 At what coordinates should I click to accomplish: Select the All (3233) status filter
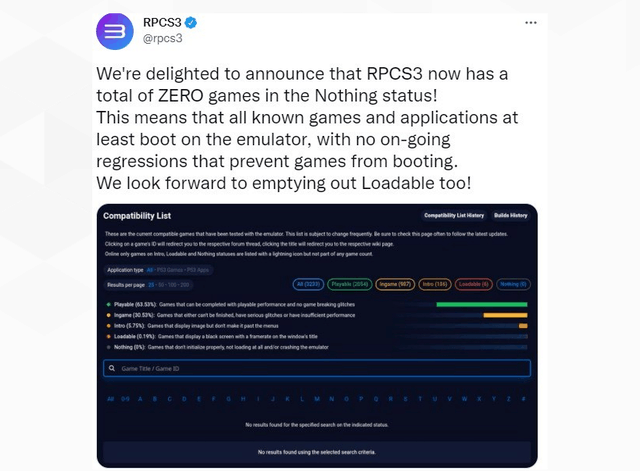(309, 284)
